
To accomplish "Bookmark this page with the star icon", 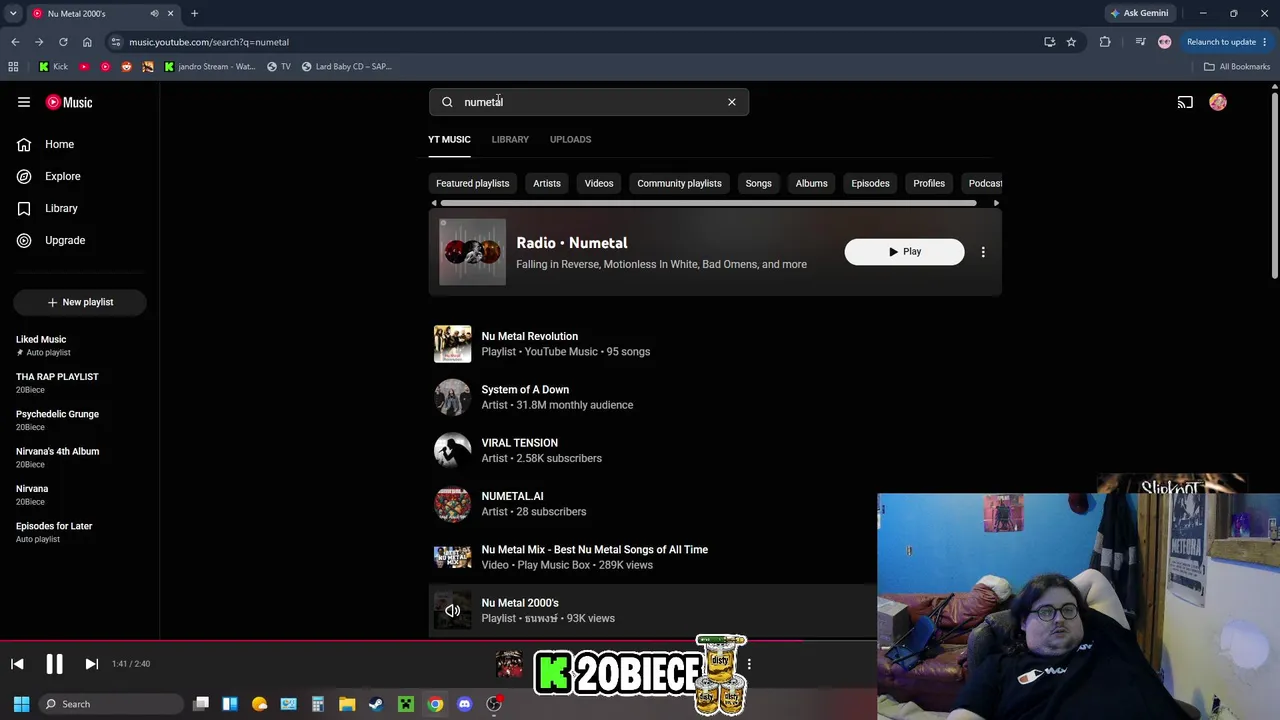I will point(1071,42).
